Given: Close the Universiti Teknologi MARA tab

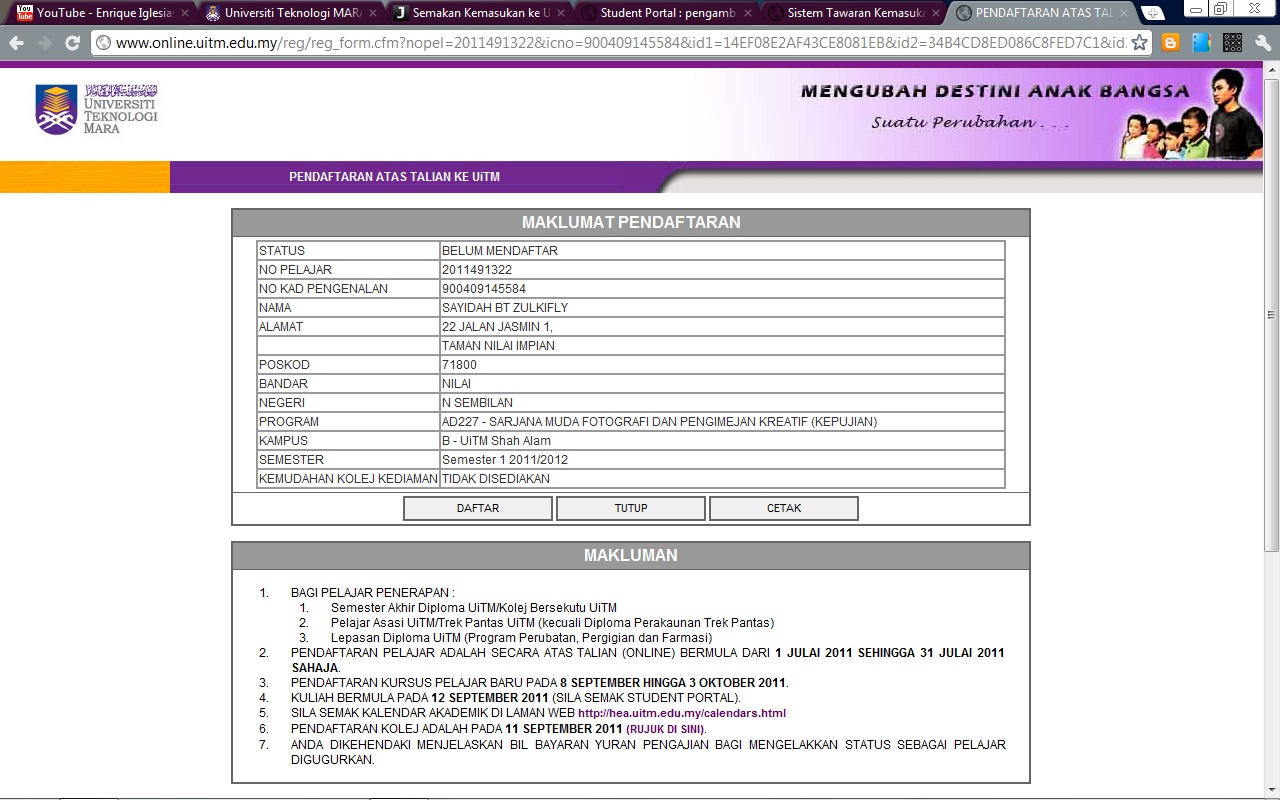Looking at the screenshot, I should pos(372,13).
